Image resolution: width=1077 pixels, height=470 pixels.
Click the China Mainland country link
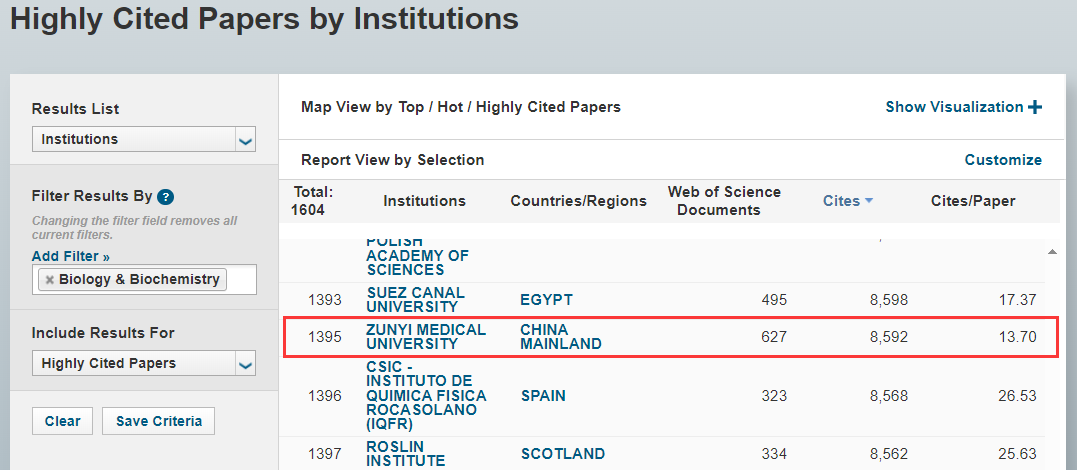(x=560, y=337)
